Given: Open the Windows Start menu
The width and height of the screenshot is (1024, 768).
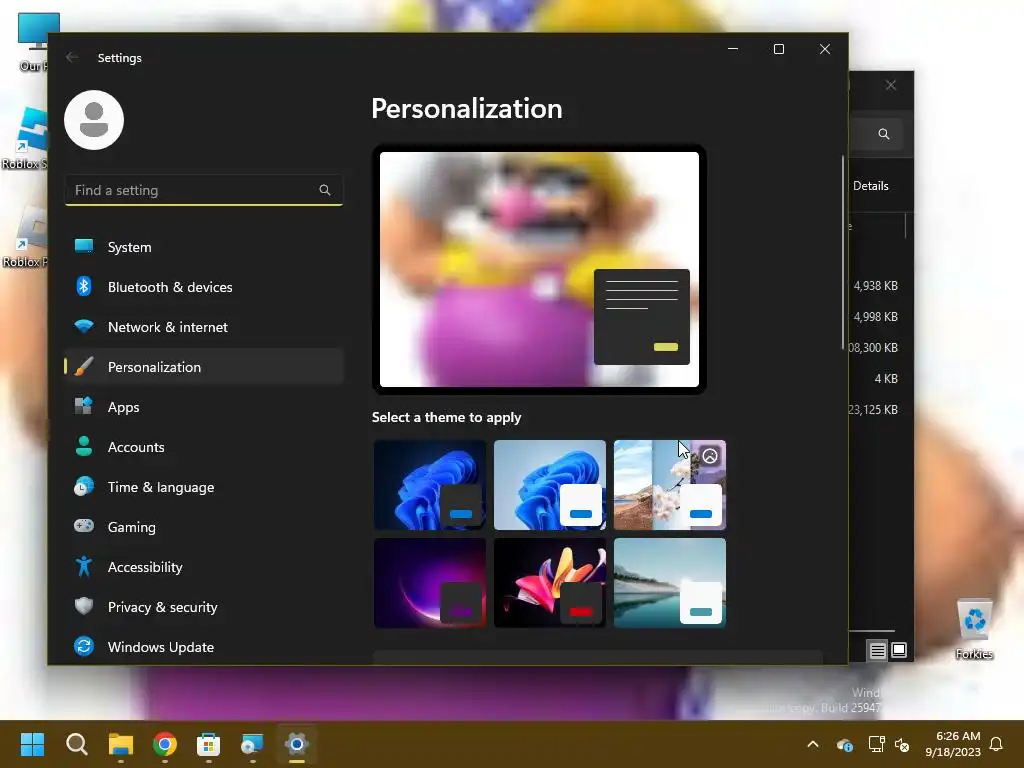Looking at the screenshot, I should coord(33,744).
